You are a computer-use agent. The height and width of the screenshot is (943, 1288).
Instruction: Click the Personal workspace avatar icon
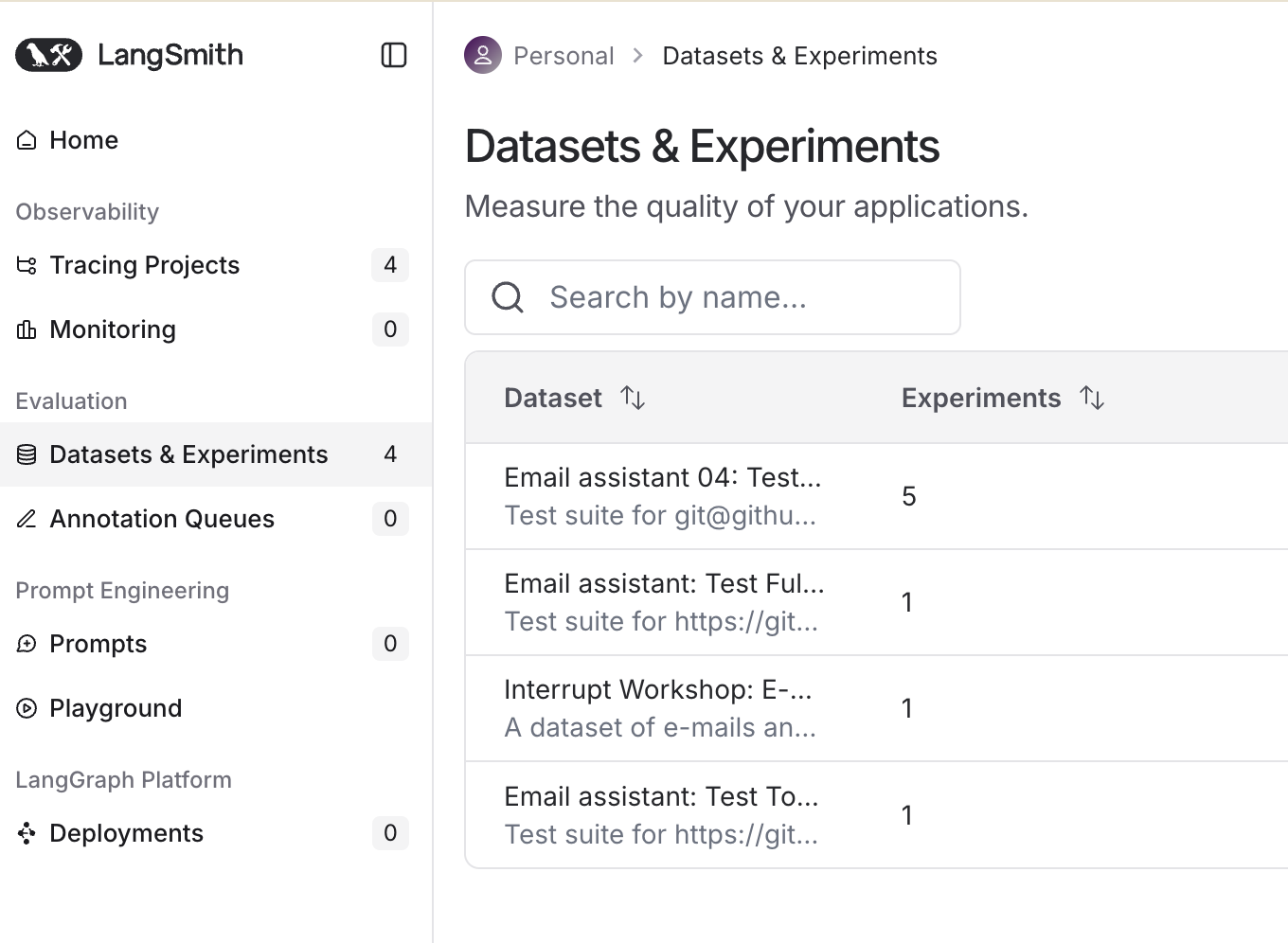(482, 55)
